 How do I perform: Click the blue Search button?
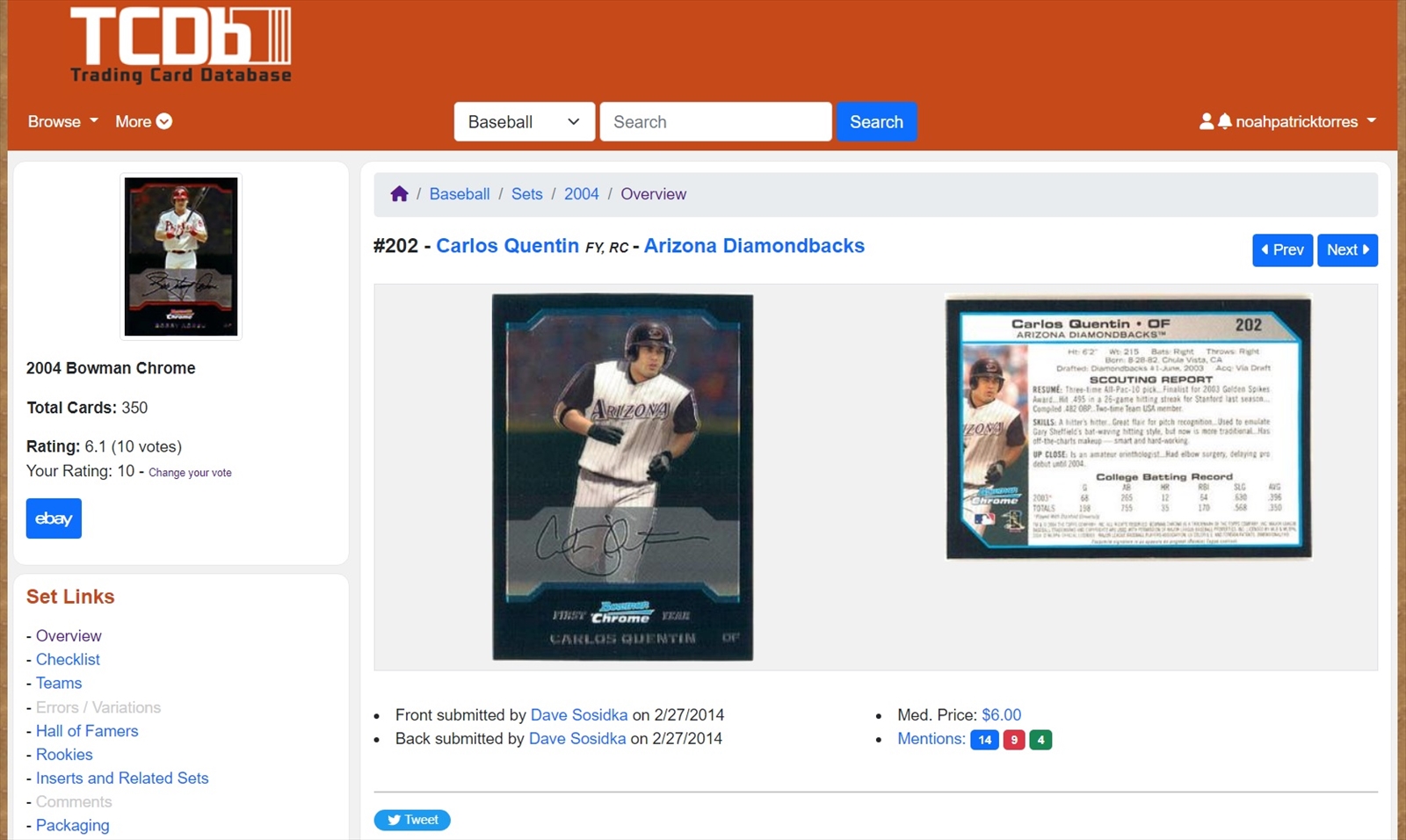click(876, 121)
